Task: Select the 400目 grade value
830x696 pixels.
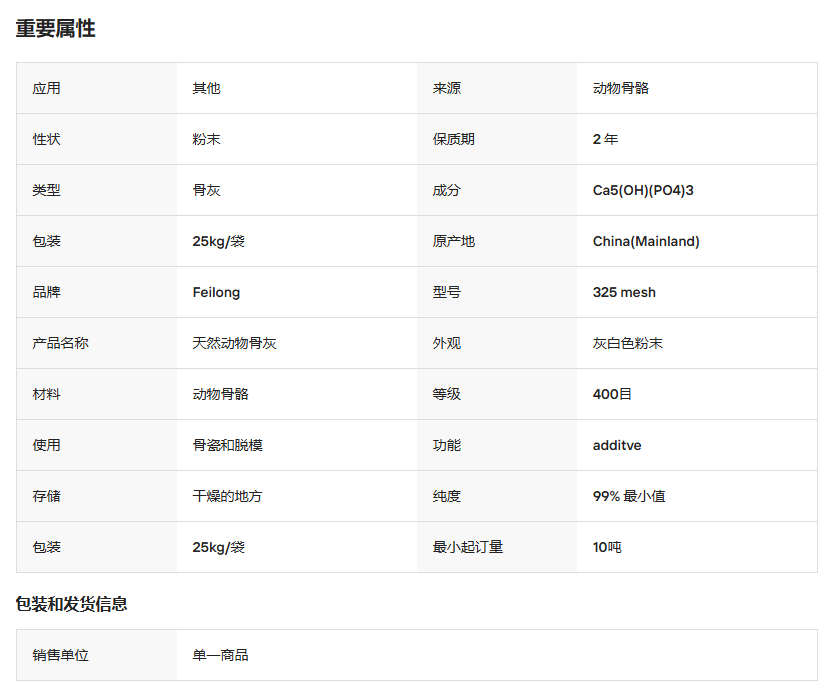Action: click(x=612, y=394)
